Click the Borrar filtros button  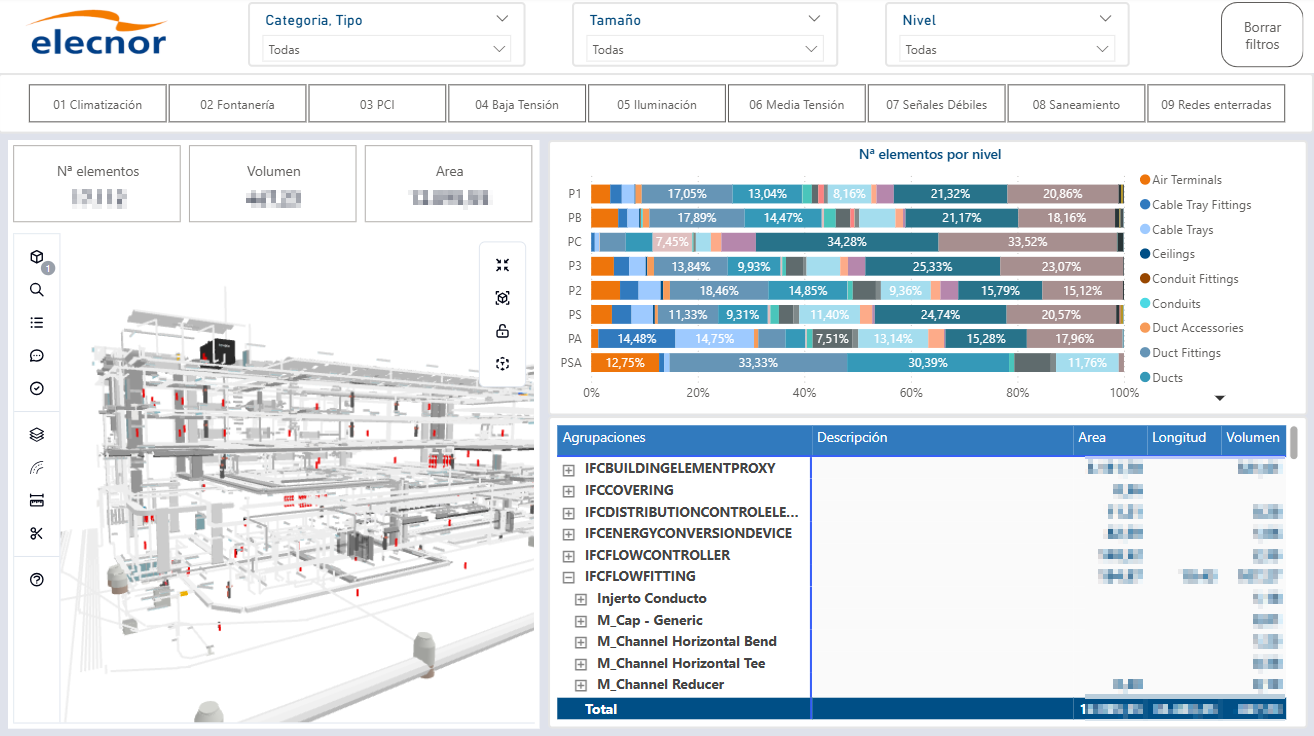coord(1262,36)
